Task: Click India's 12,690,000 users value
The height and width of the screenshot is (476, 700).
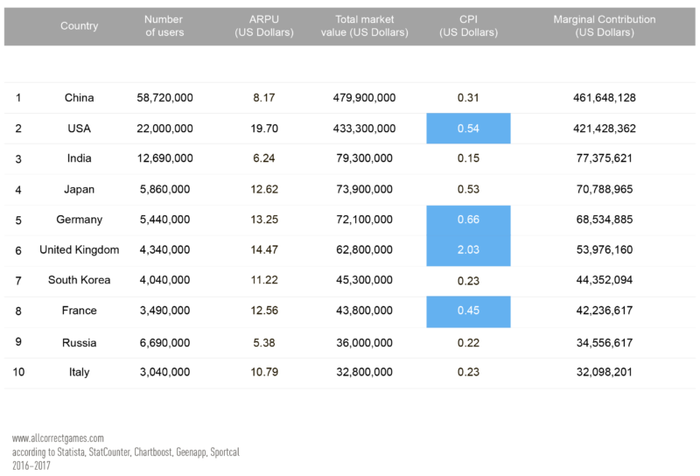Action: (165, 158)
